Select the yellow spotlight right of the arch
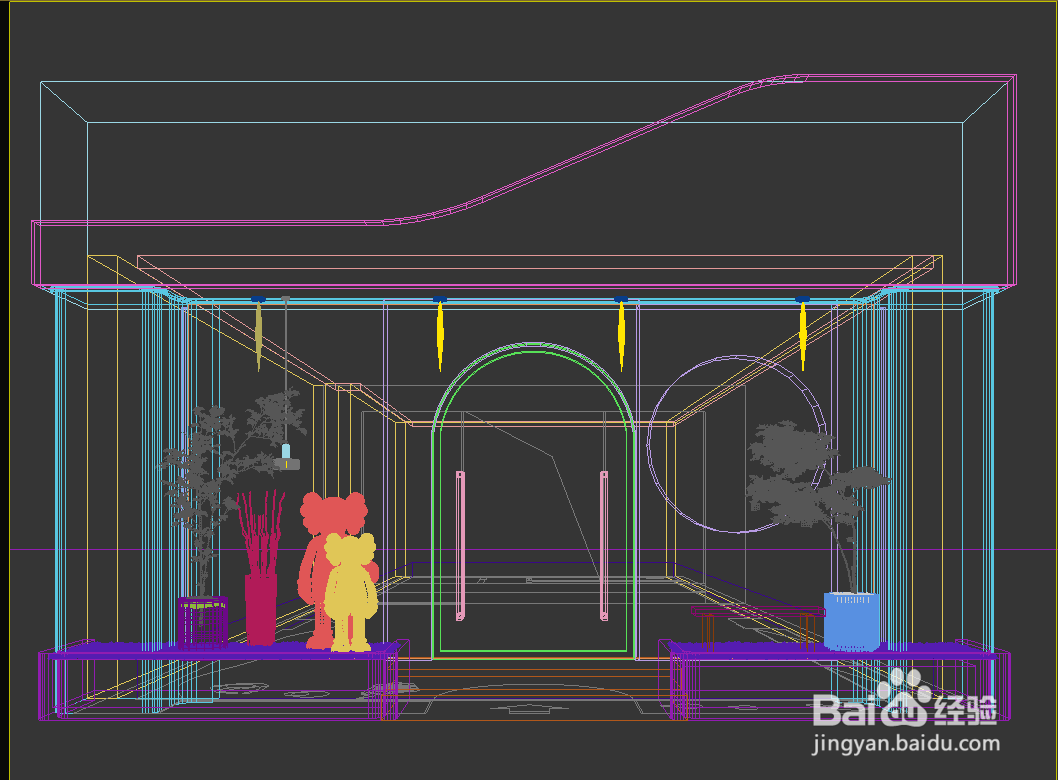The width and height of the screenshot is (1058, 780). [621, 334]
